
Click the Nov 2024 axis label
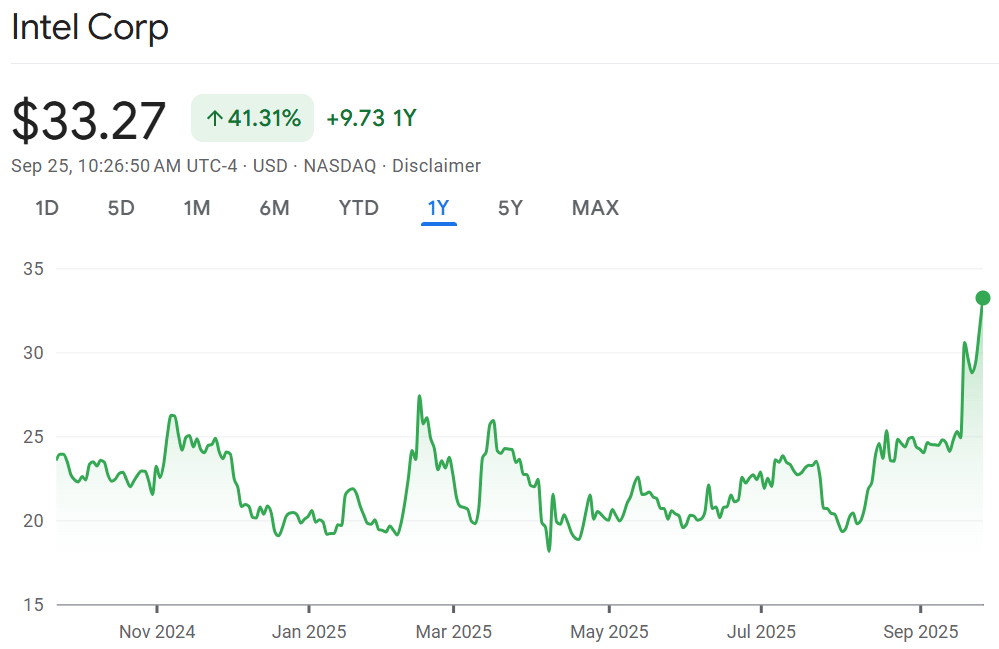157,632
